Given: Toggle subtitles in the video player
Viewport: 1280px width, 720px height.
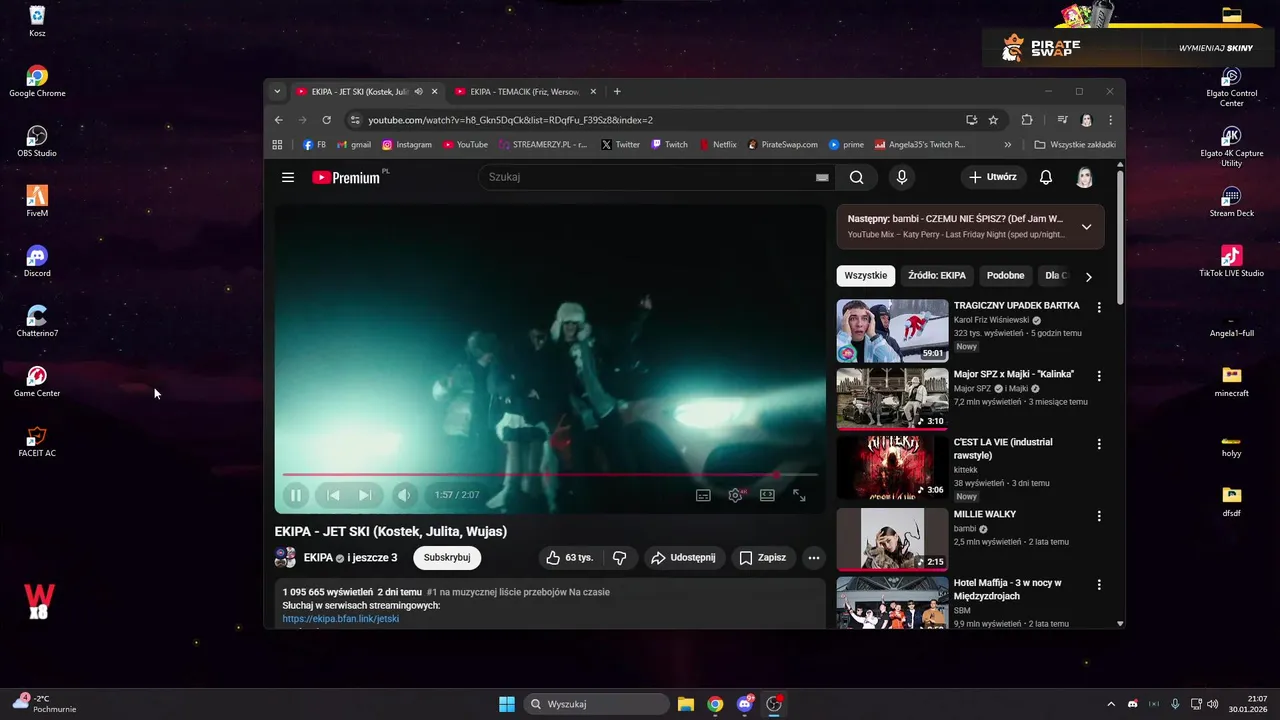Looking at the screenshot, I should (x=703, y=495).
